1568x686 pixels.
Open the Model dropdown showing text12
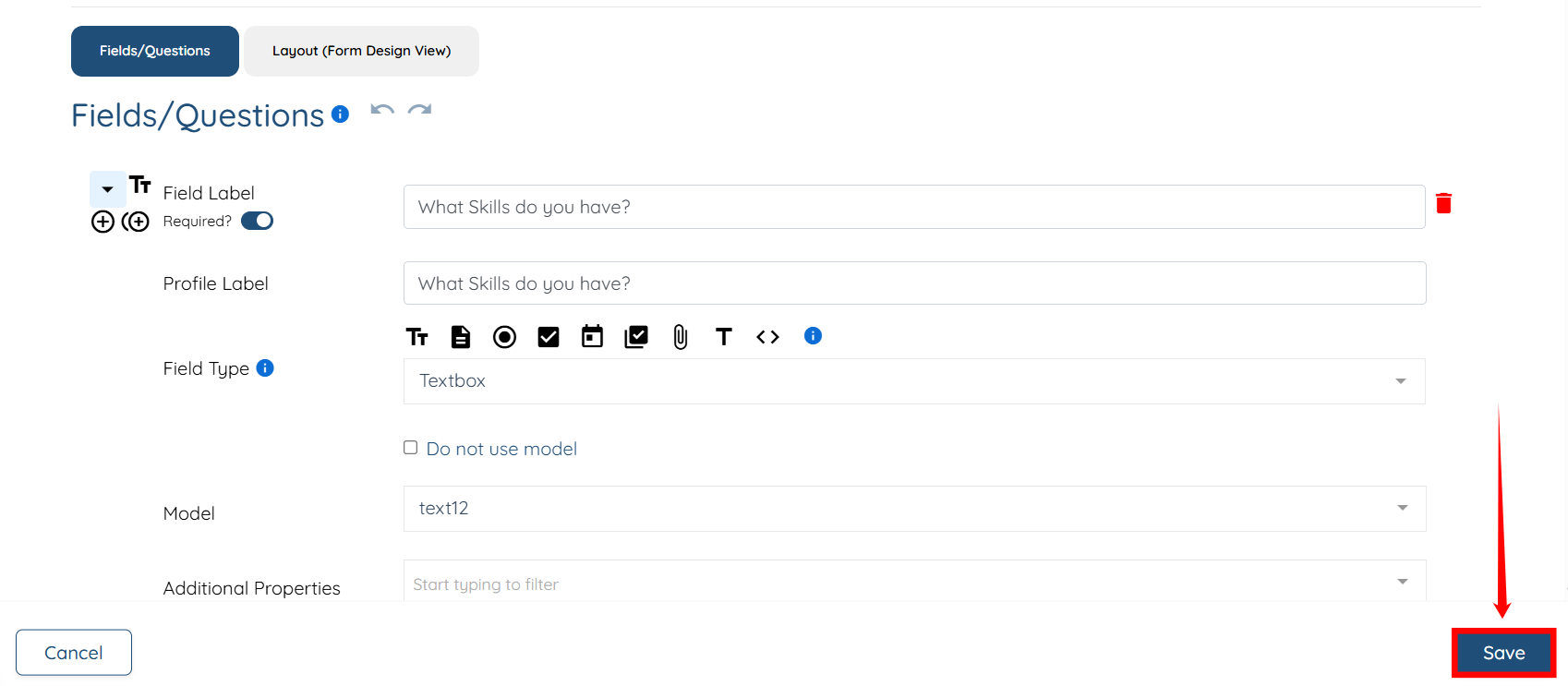click(913, 509)
